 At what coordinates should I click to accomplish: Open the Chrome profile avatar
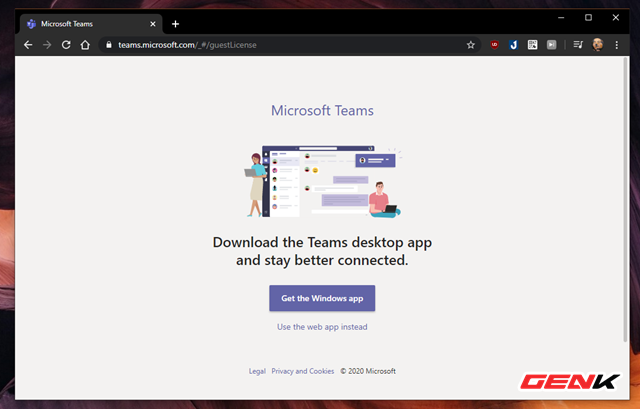click(597, 45)
